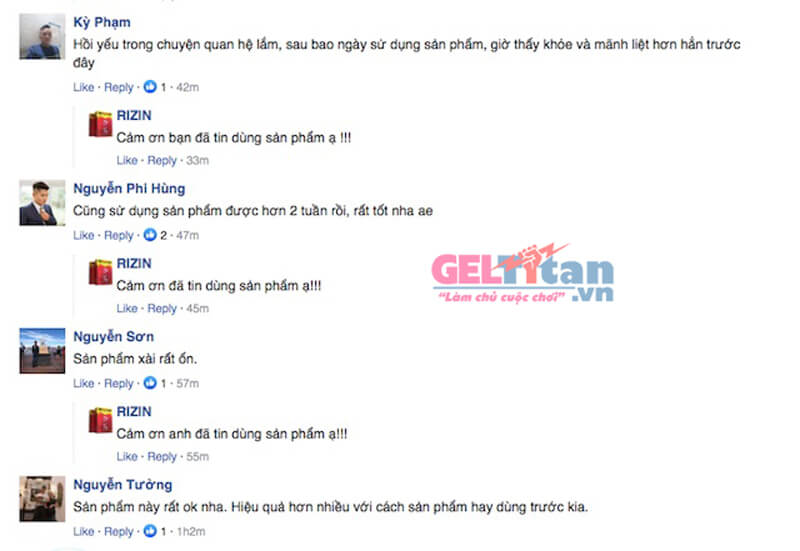Click the like reaction icon on Kỳ Phạm's comment

coord(150,87)
